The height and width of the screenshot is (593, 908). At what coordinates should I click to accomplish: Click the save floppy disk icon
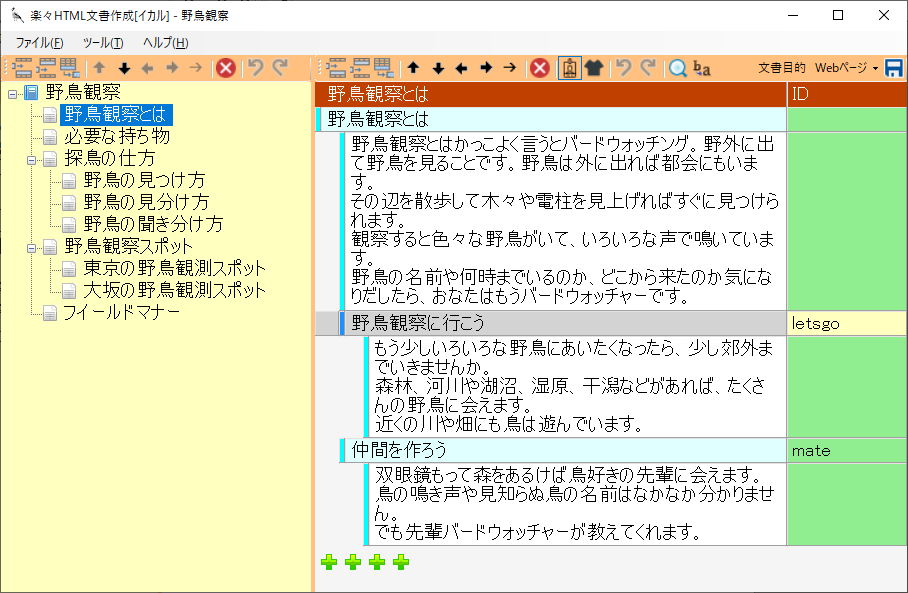[894, 68]
